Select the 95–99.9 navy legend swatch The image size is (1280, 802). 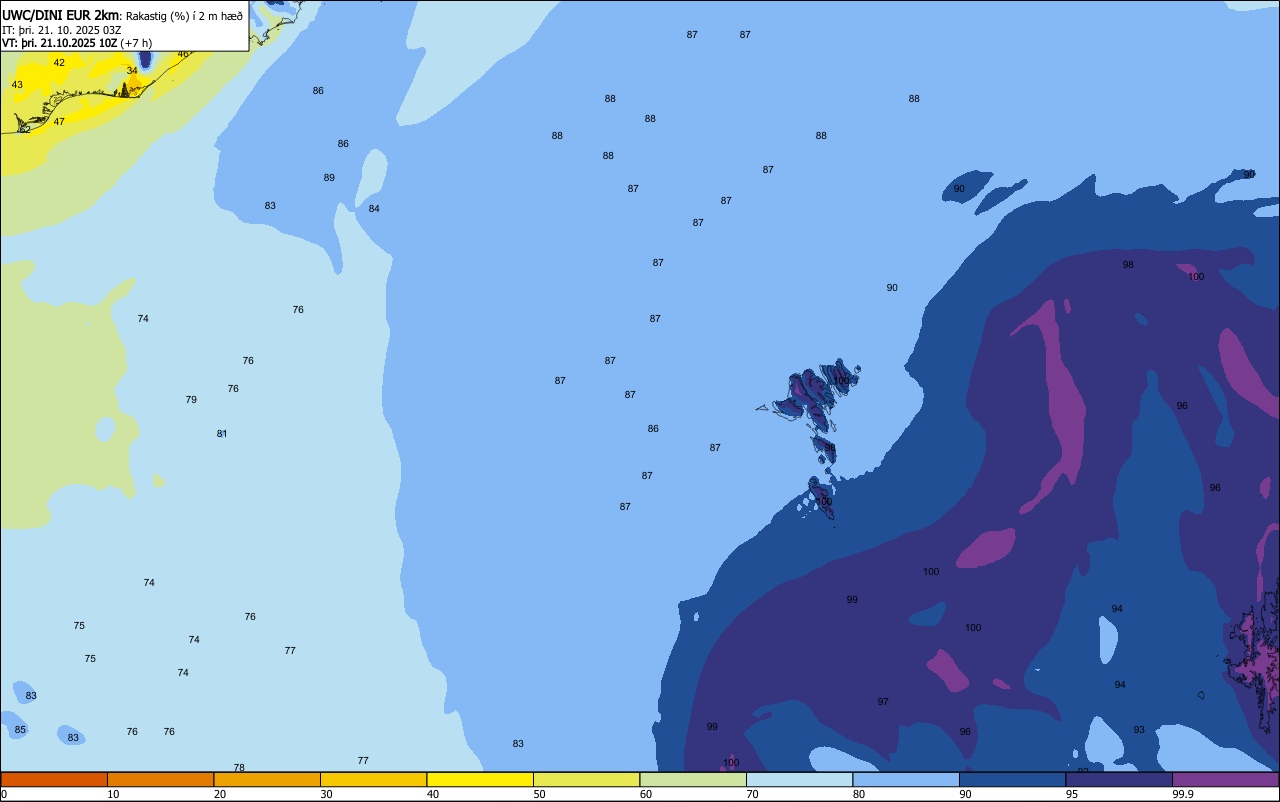click(1119, 779)
